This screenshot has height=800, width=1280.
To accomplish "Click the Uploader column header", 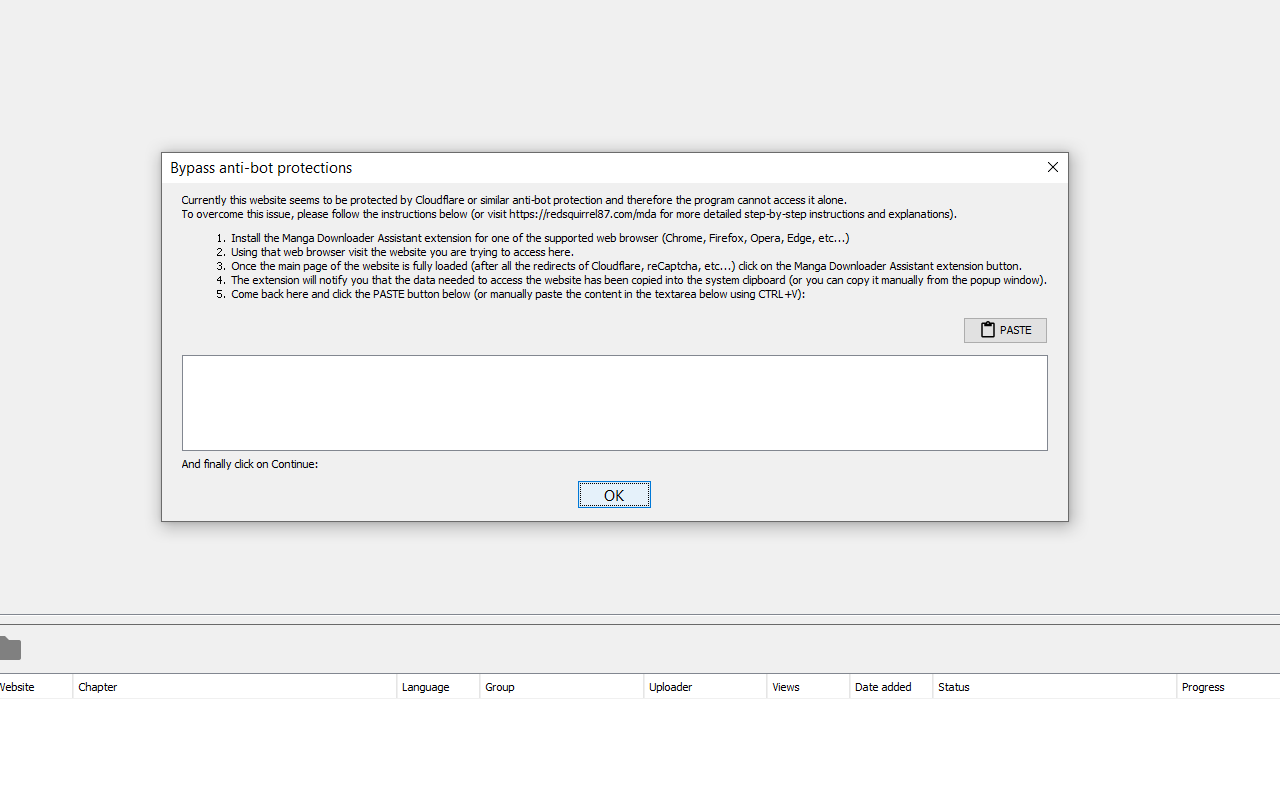I will pos(669,687).
